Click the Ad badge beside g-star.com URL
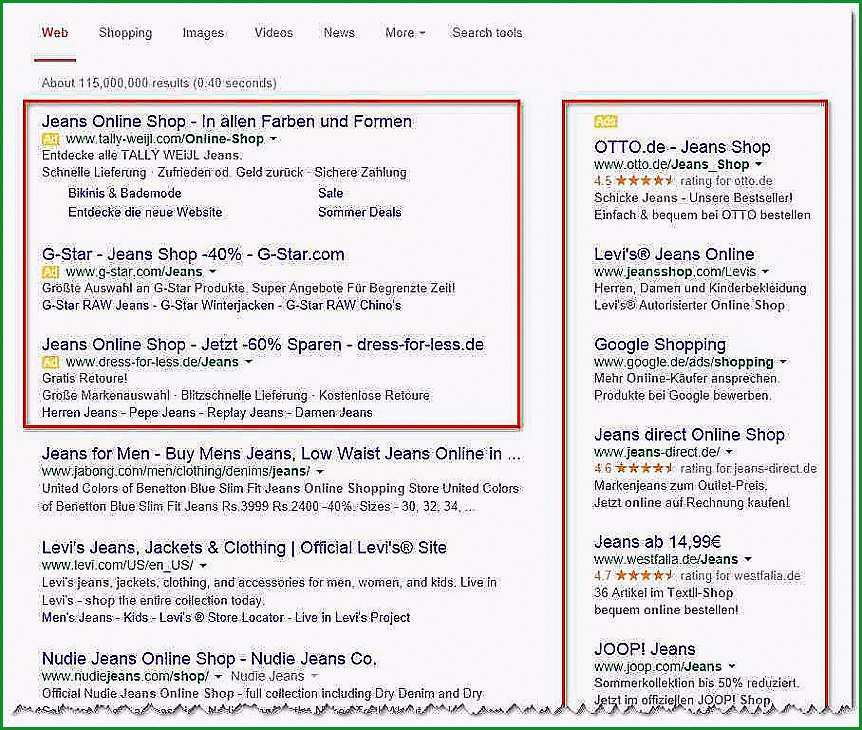Viewport: 862px width, 730px height. 51,272
